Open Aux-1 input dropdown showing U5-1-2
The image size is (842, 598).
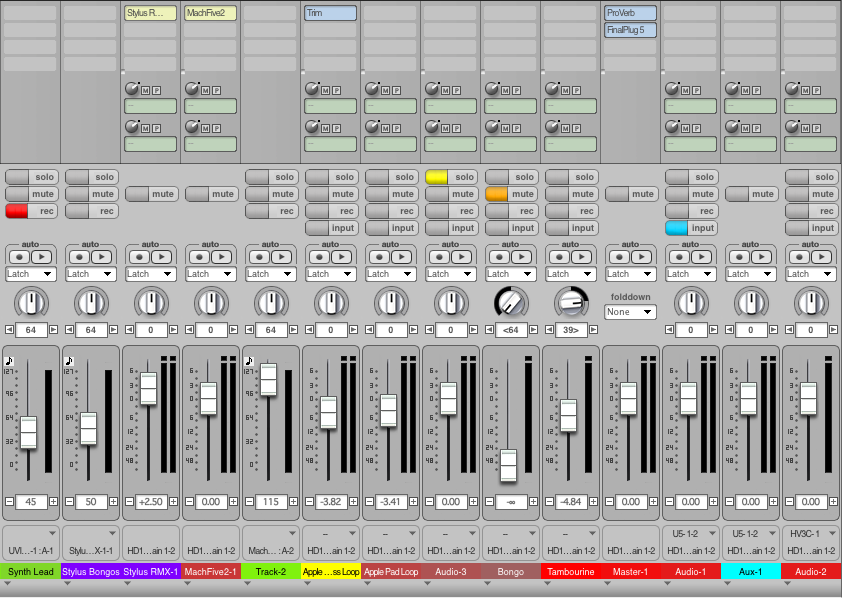(751, 534)
